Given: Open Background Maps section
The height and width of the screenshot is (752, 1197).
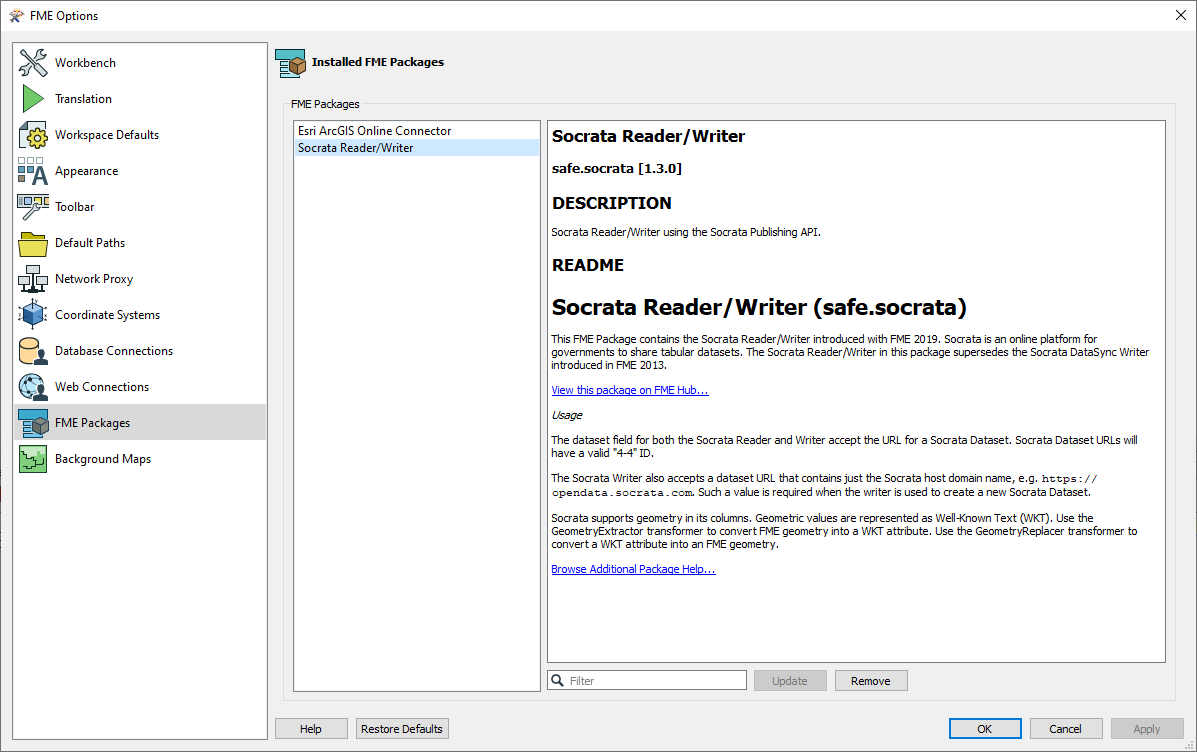Looking at the screenshot, I should (x=103, y=459).
